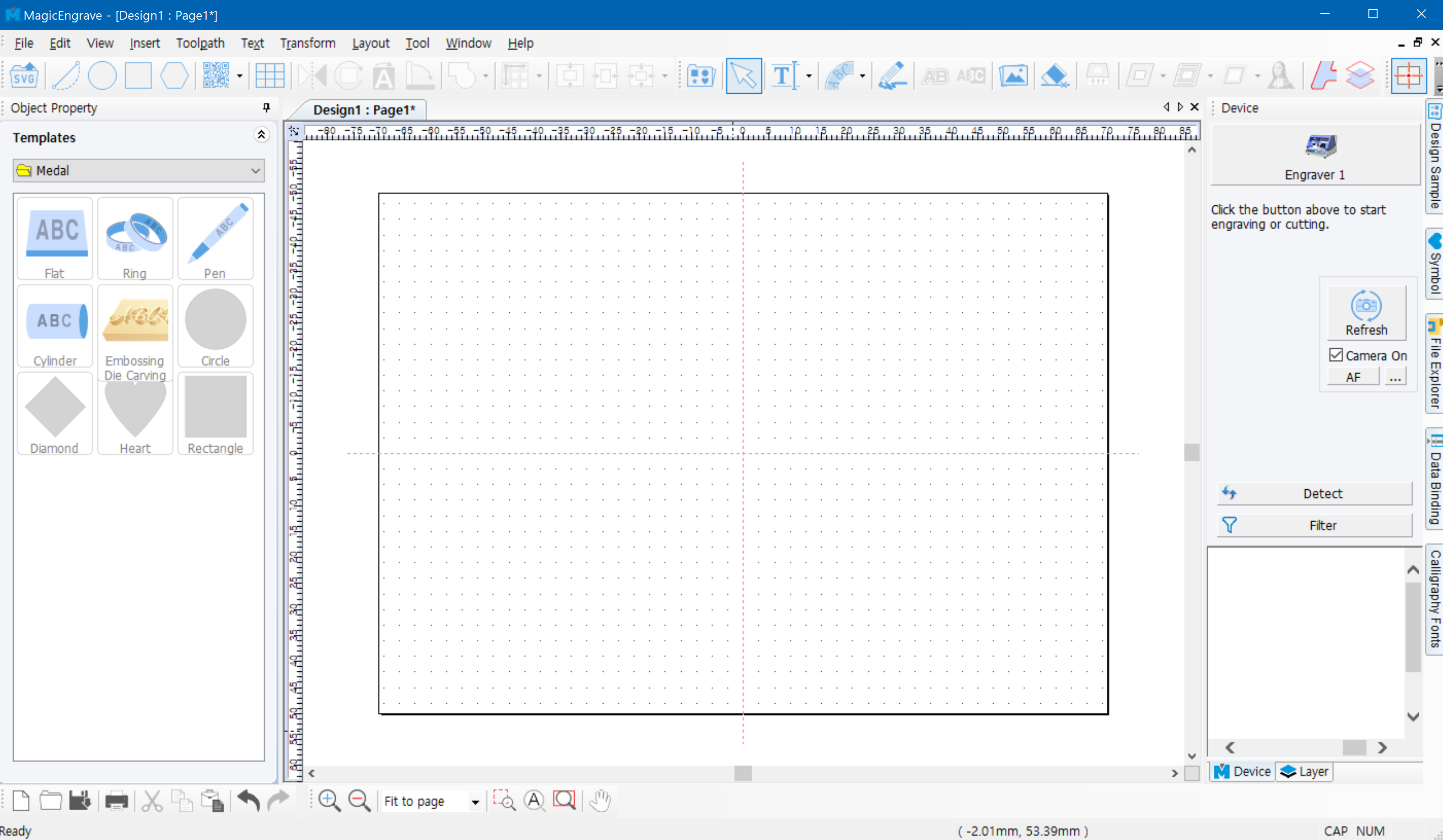Select the Design1 : Page1* document tab
The height and width of the screenshot is (840, 1443).
point(364,110)
